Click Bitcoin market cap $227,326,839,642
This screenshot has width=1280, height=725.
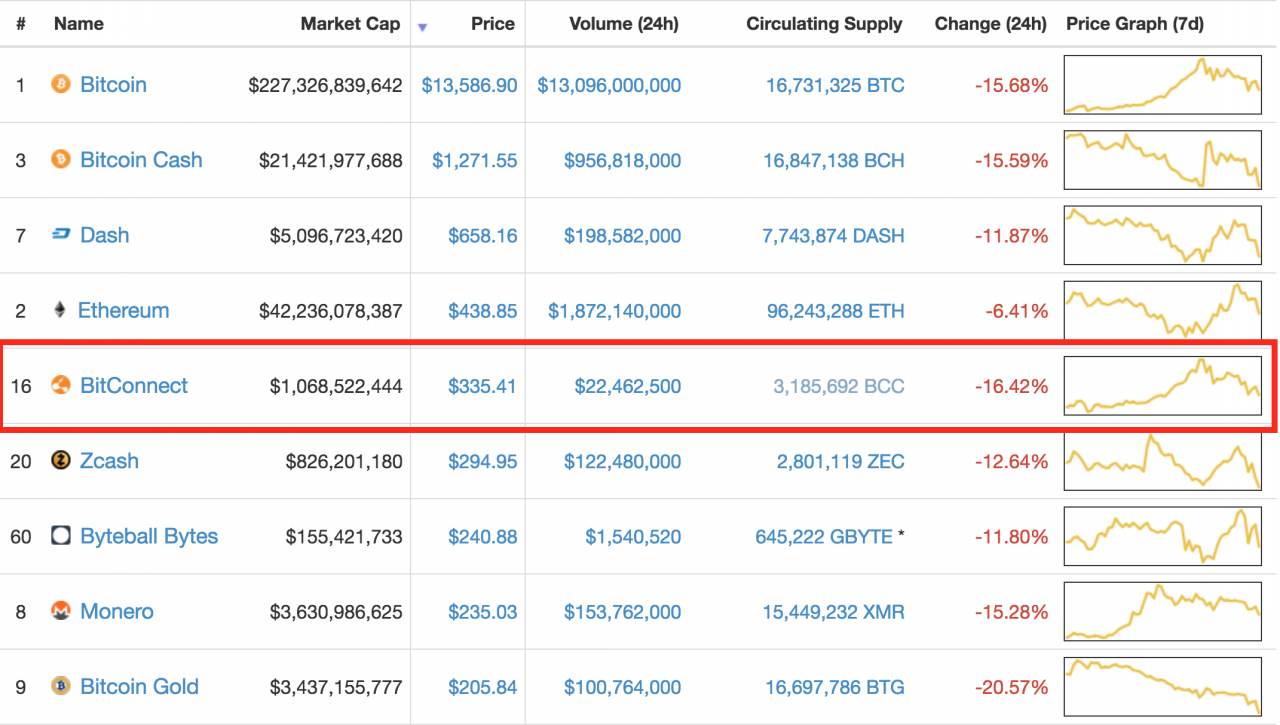click(325, 85)
